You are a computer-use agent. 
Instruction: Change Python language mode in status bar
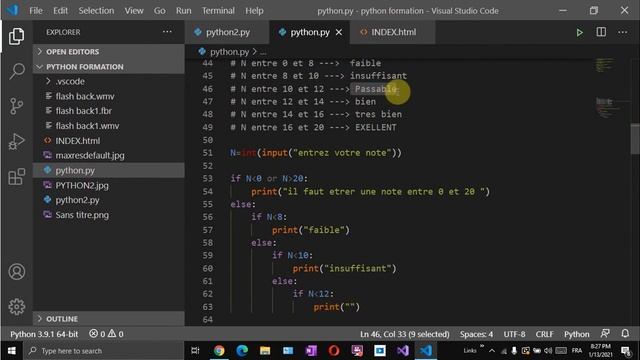point(576,334)
